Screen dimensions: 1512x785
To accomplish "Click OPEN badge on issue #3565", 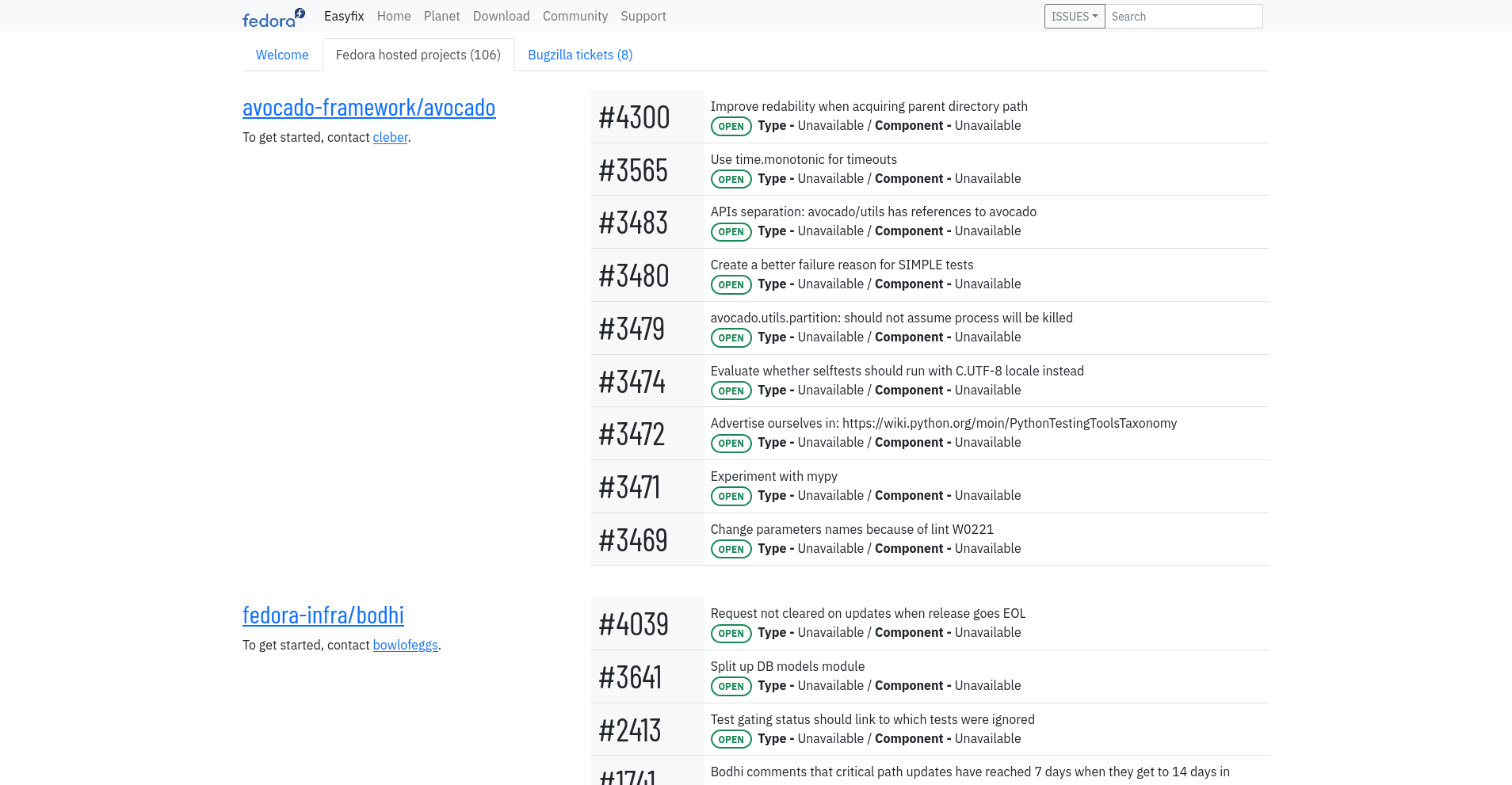I will point(731,179).
